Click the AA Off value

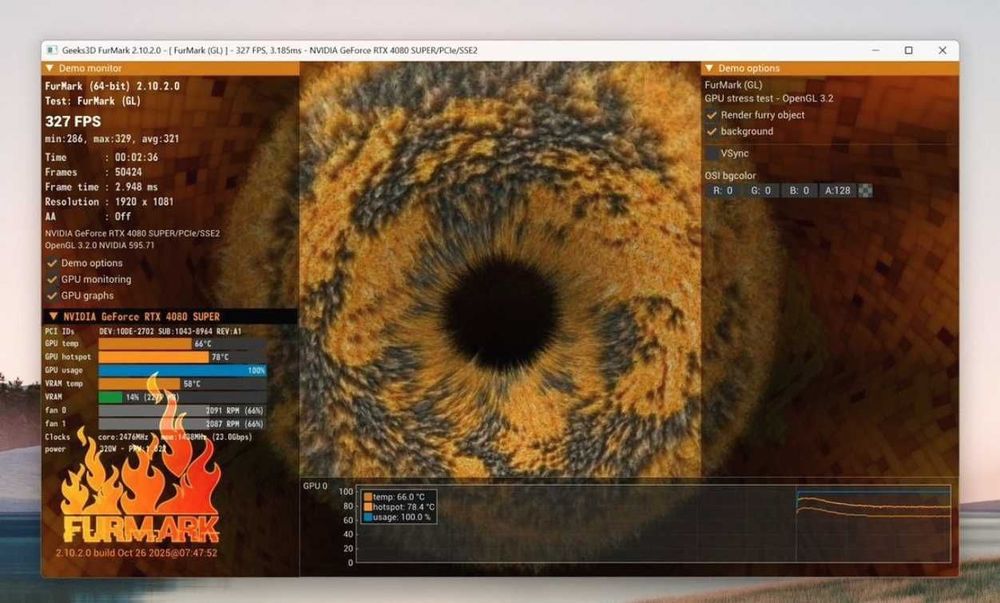tap(123, 216)
